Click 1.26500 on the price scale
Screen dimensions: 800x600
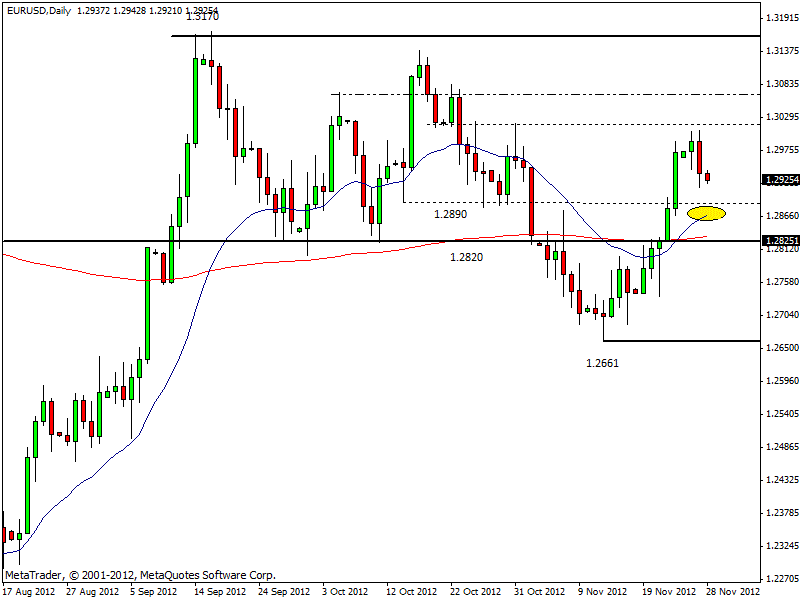780,348
